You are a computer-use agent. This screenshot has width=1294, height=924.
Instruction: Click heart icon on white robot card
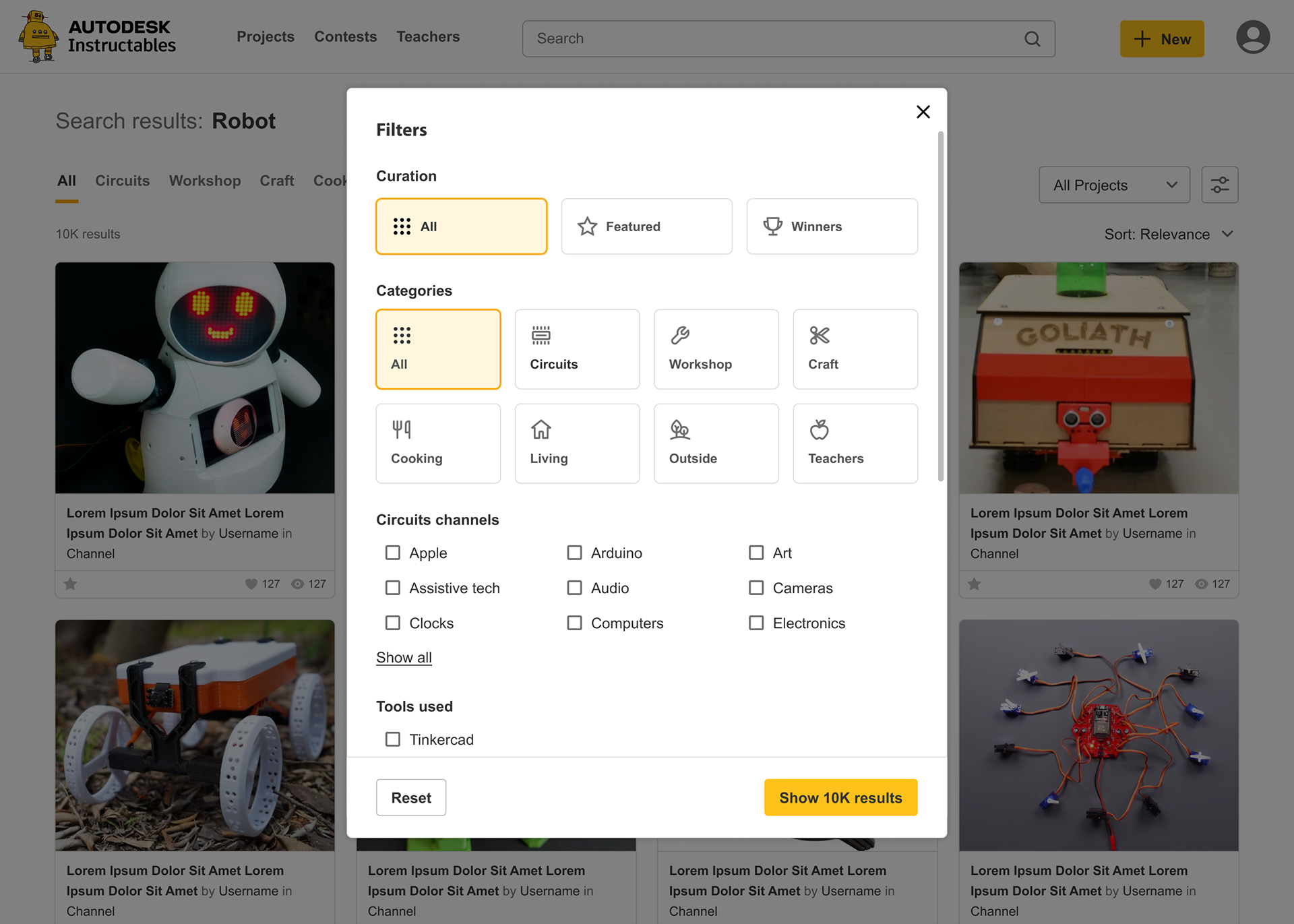click(251, 584)
